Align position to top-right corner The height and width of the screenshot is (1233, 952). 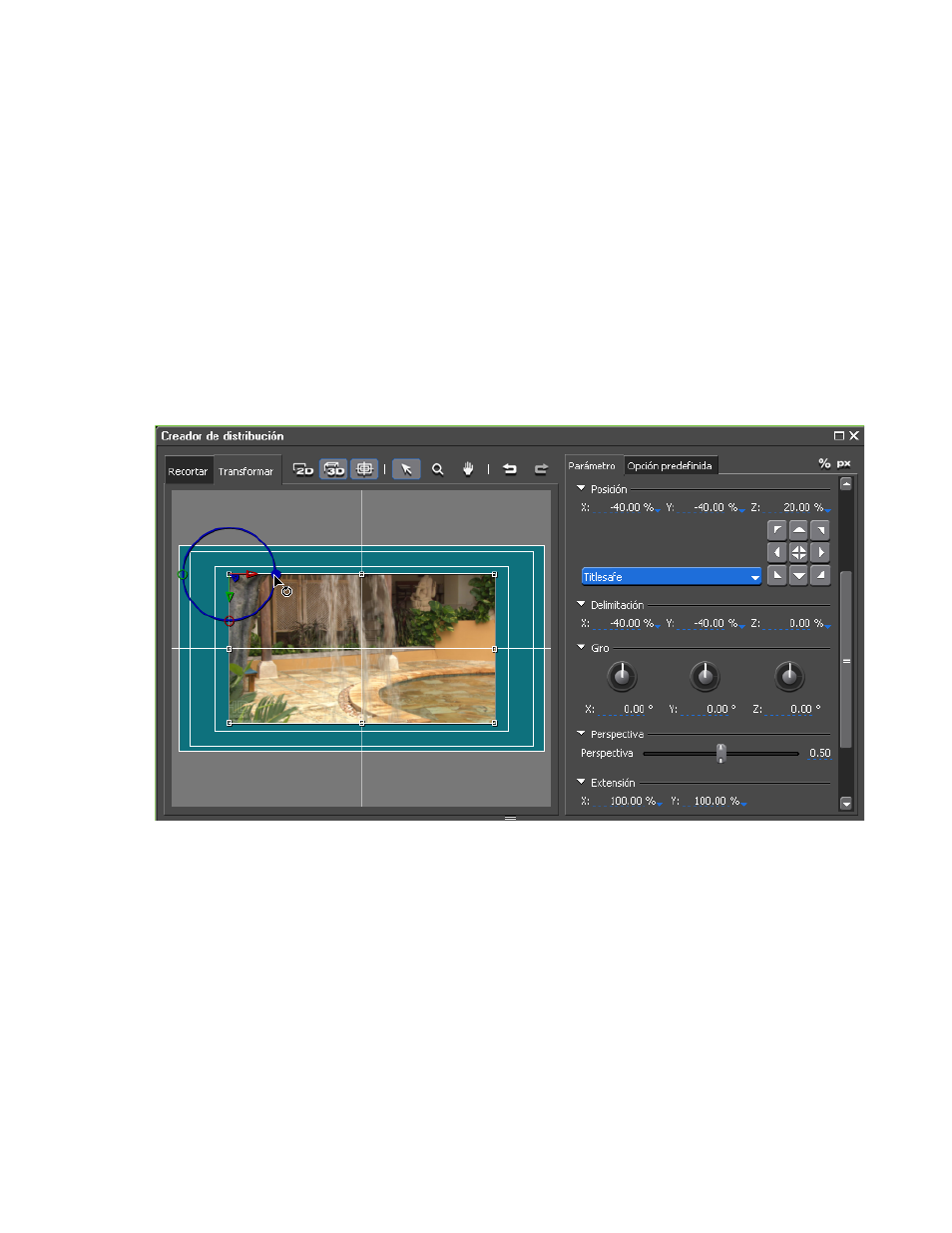point(820,530)
